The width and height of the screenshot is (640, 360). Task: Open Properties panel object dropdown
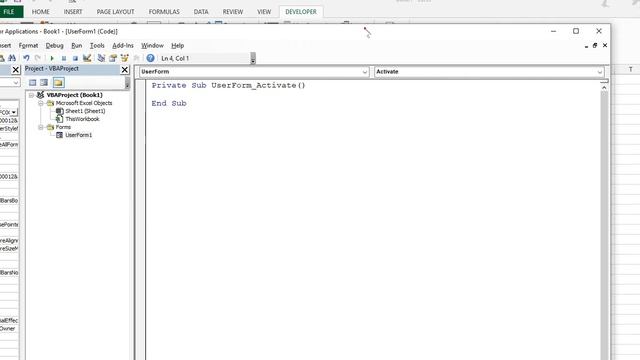(x=15, y=83)
